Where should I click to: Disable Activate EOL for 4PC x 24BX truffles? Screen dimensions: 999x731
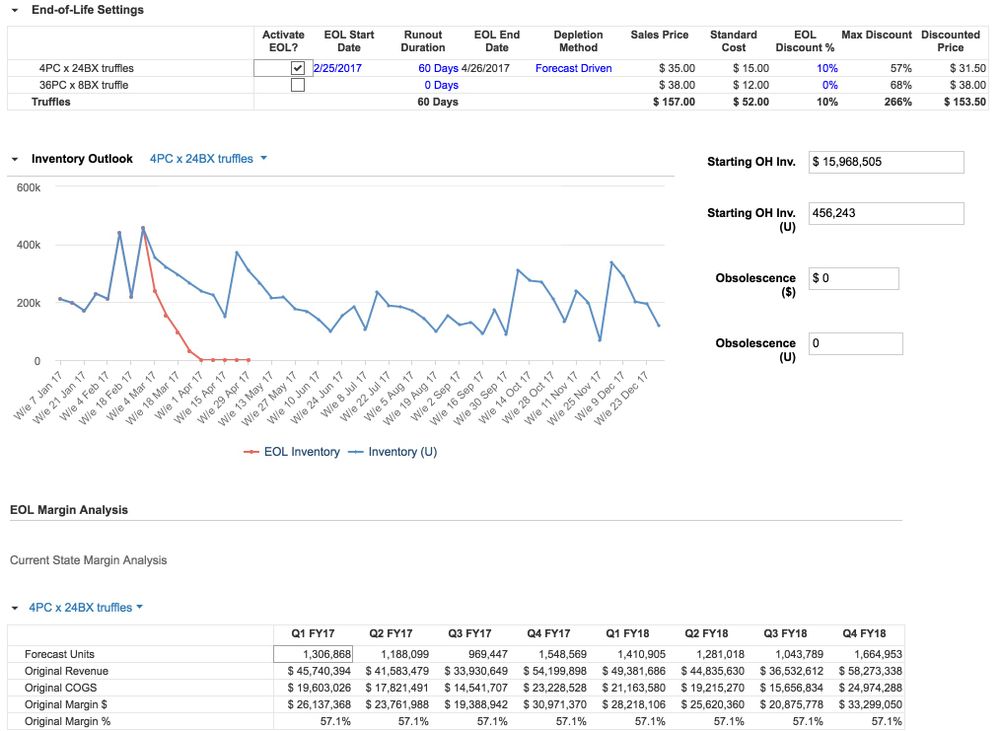click(x=295, y=69)
